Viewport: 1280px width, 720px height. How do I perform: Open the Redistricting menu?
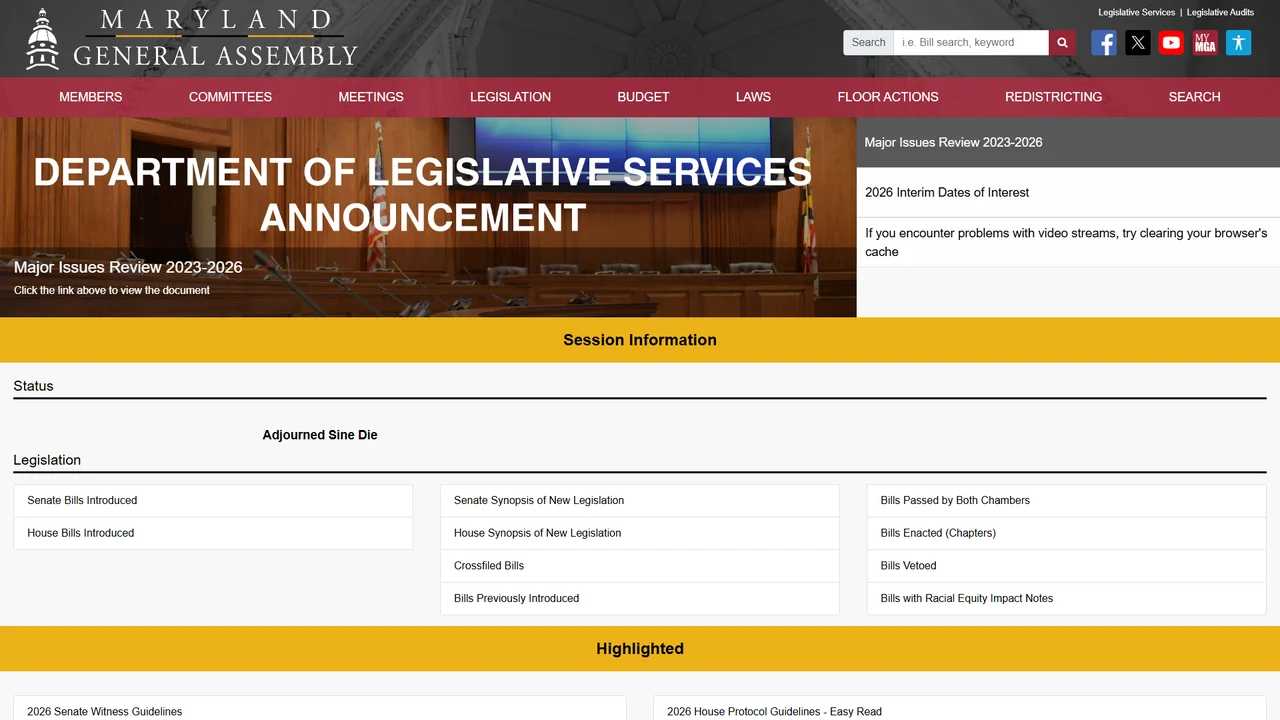point(1053,97)
